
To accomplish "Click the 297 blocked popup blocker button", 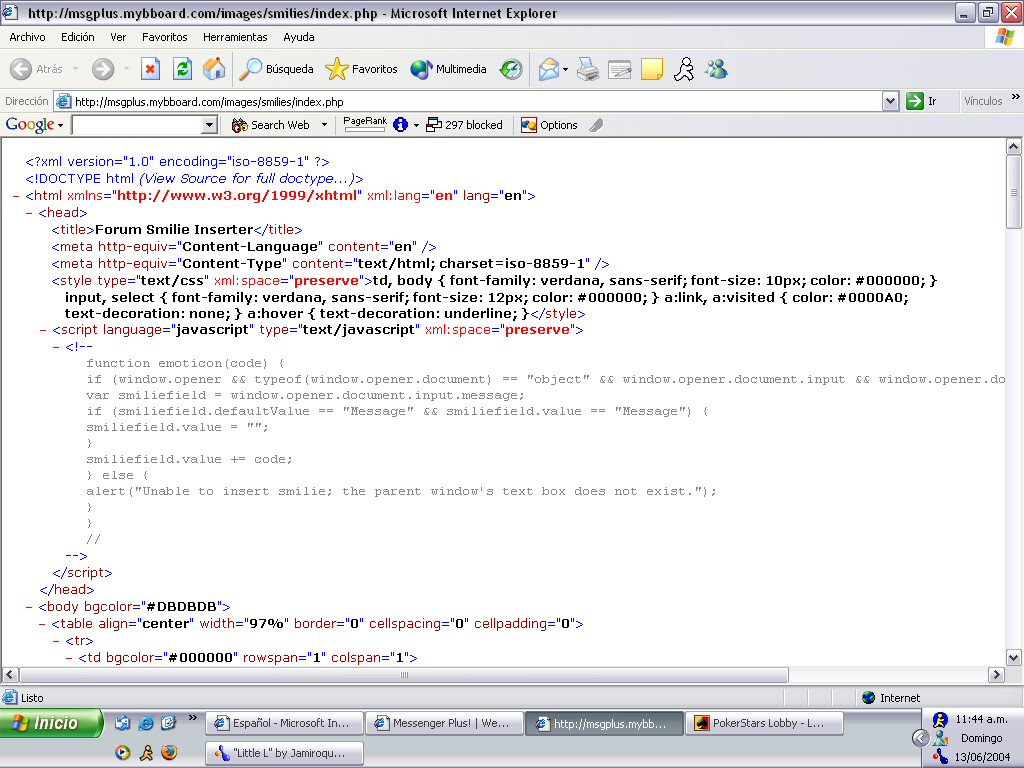I will point(464,125).
